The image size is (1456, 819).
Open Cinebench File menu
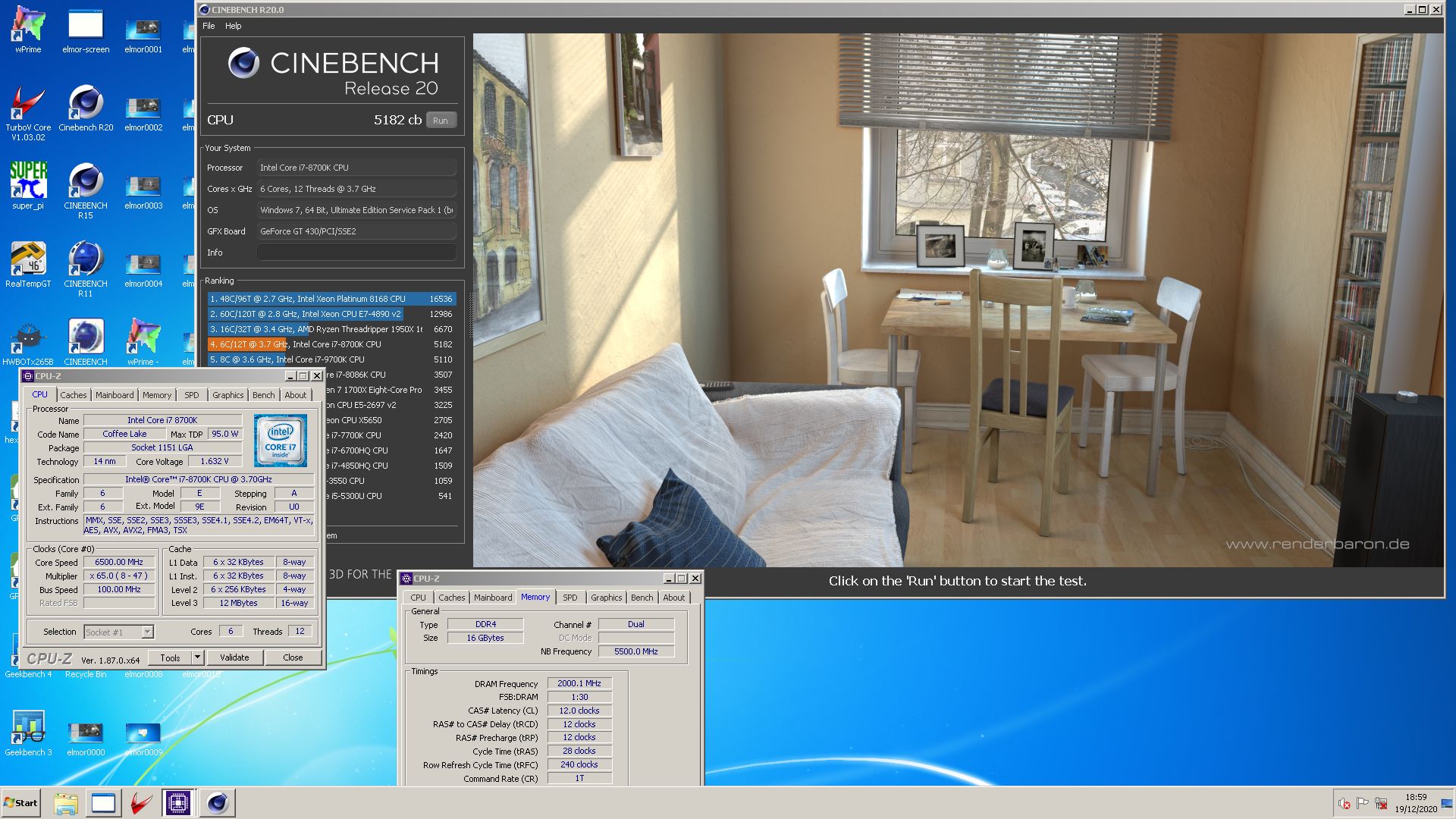(209, 26)
